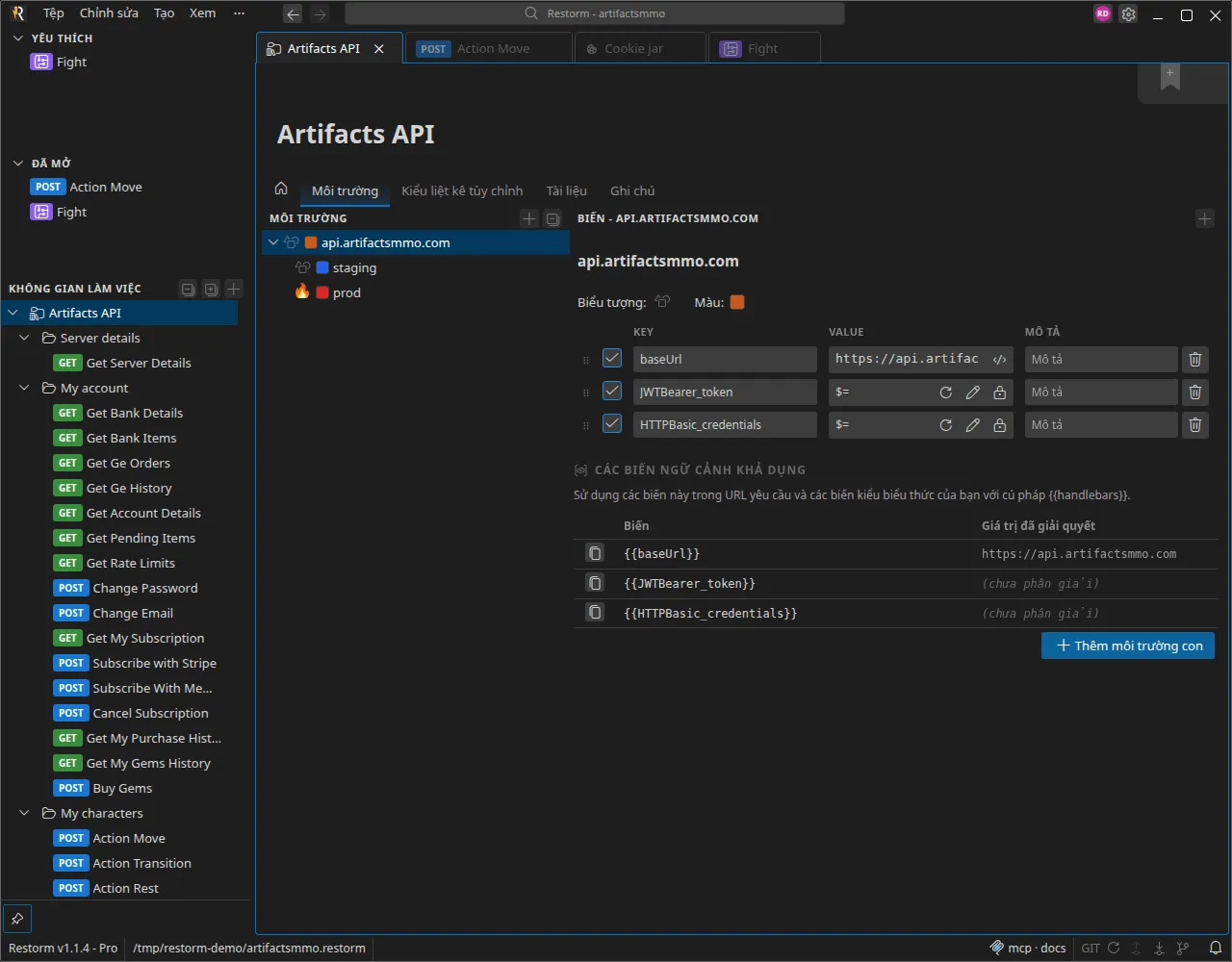Go to the home icon tab
This screenshot has height=962, width=1232.
[x=281, y=189]
